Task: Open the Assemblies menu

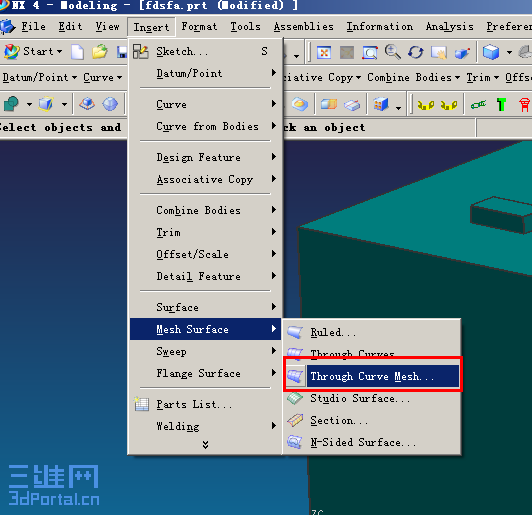Action: coord(304,26)
